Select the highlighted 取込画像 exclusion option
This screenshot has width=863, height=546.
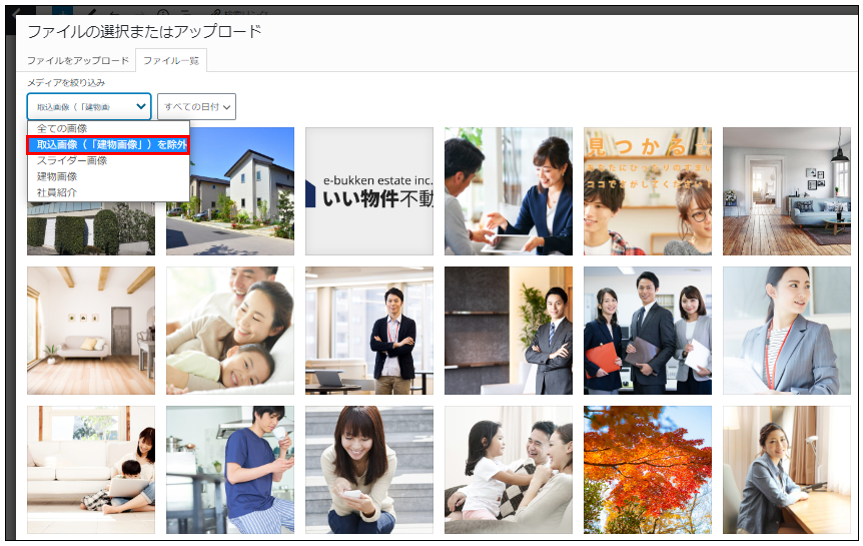(x=108, y=144)
